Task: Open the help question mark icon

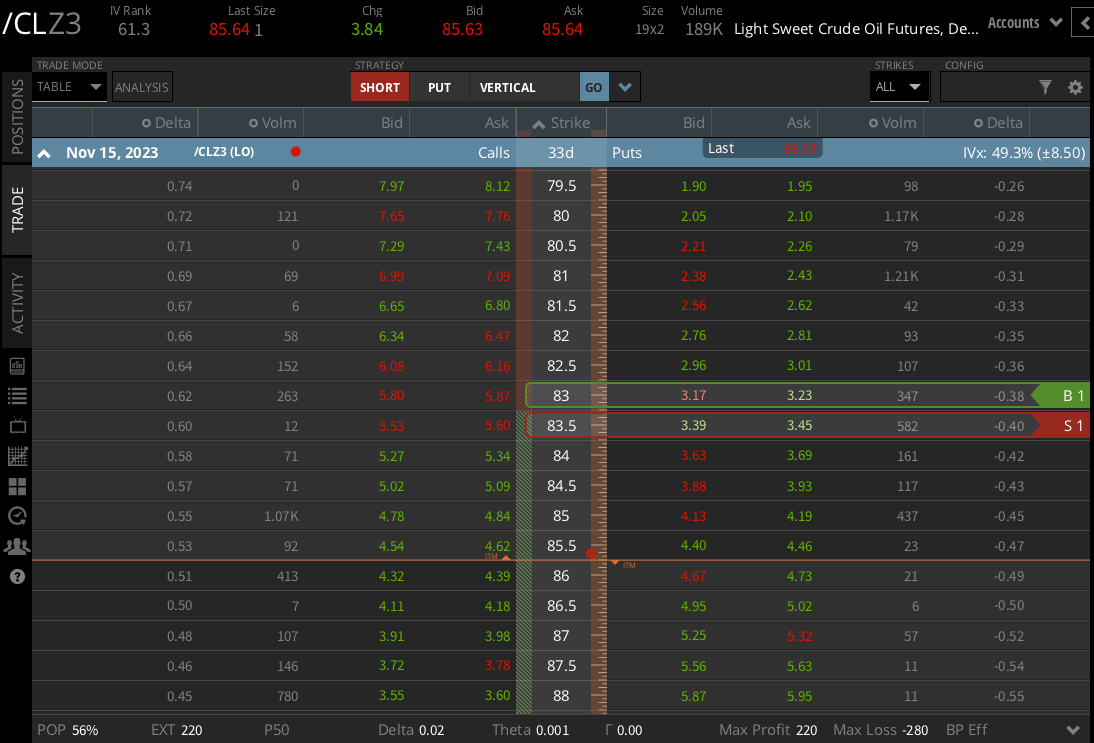Action: (17, 575)
